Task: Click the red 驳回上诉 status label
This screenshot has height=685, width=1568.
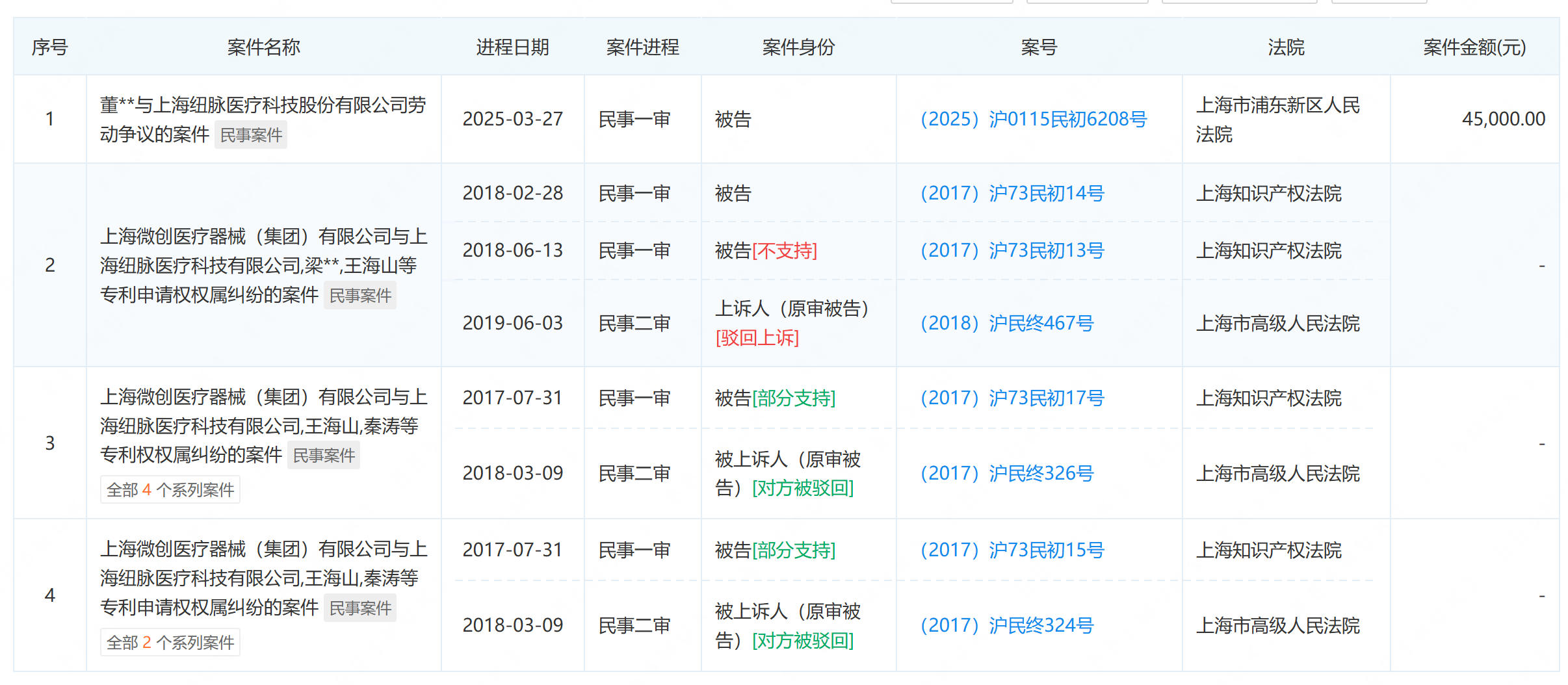Action: pyautogui.click(x=757, y=338)
